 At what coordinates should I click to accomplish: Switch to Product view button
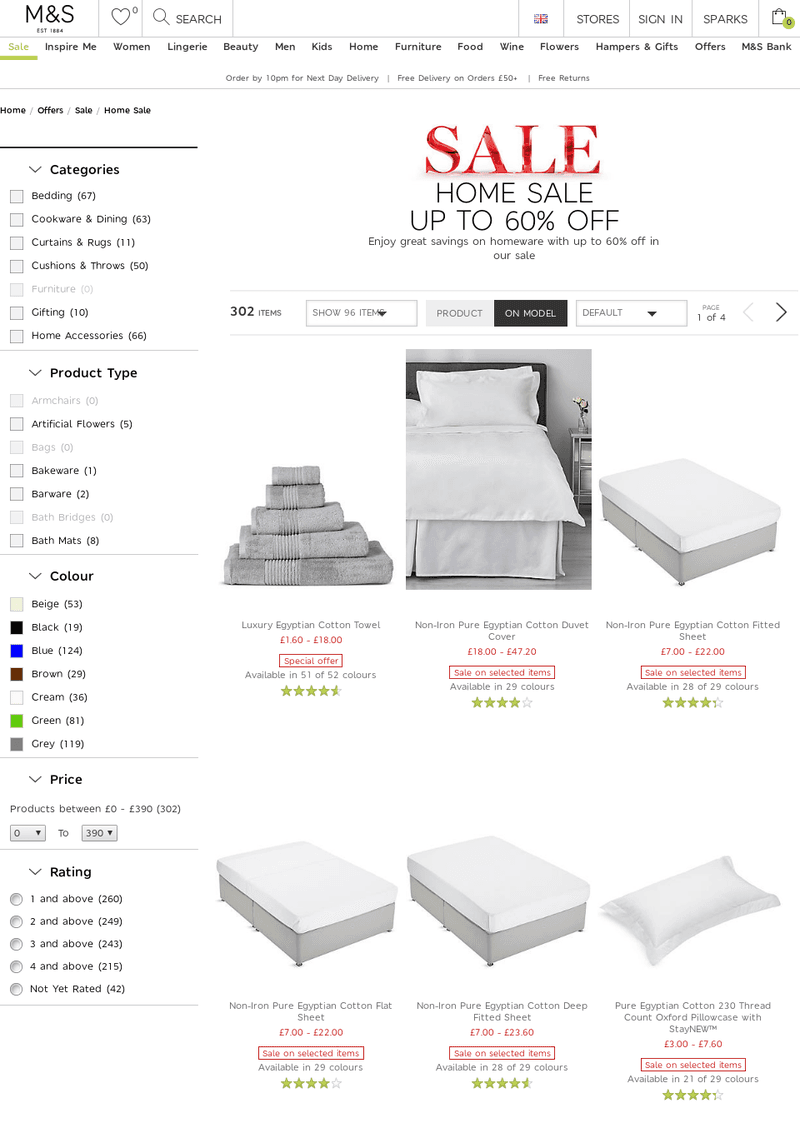[x=460, y=313]
